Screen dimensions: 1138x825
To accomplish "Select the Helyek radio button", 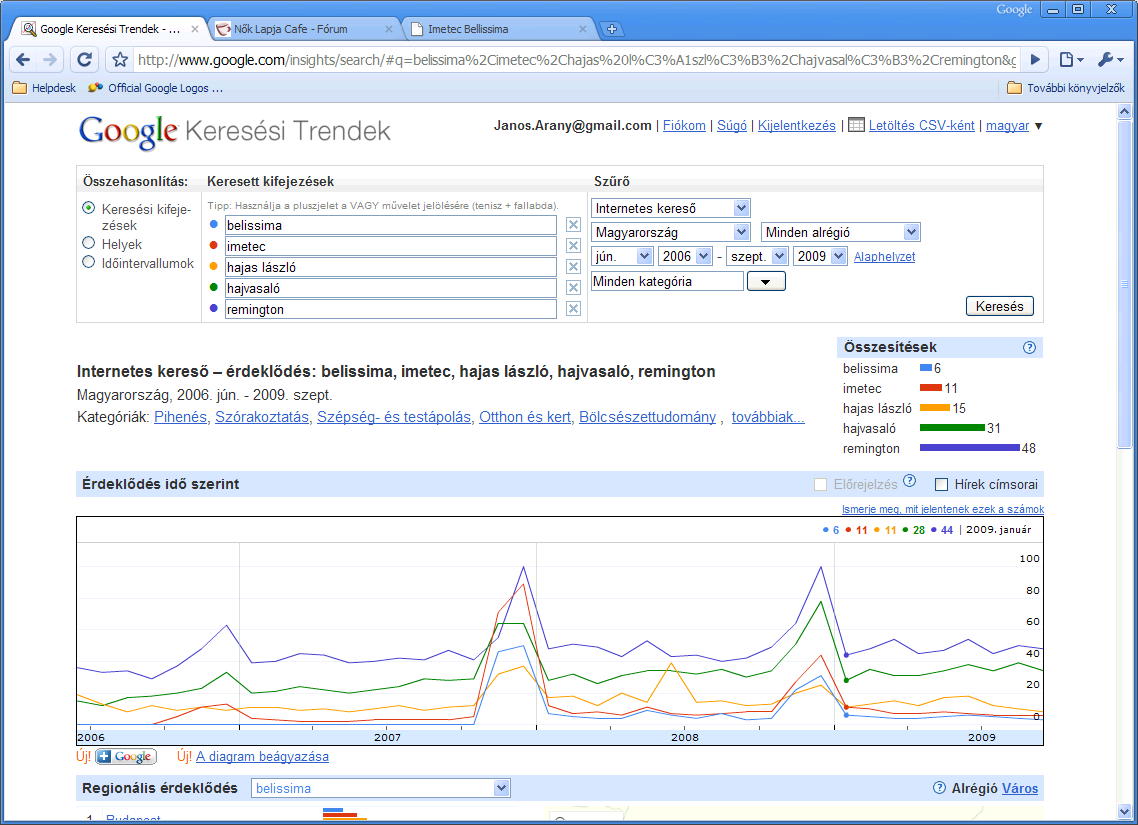I will (89, 243).
